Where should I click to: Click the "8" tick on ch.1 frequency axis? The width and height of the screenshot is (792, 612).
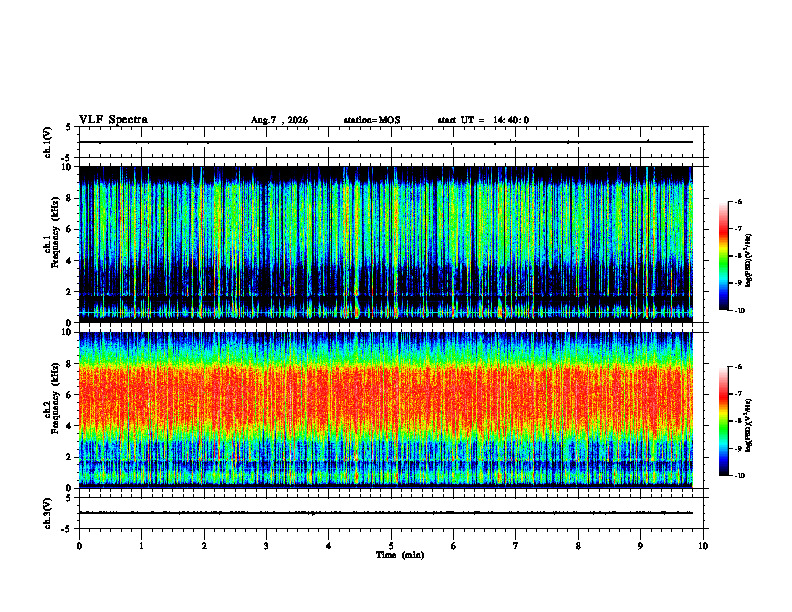pos(70,198)
